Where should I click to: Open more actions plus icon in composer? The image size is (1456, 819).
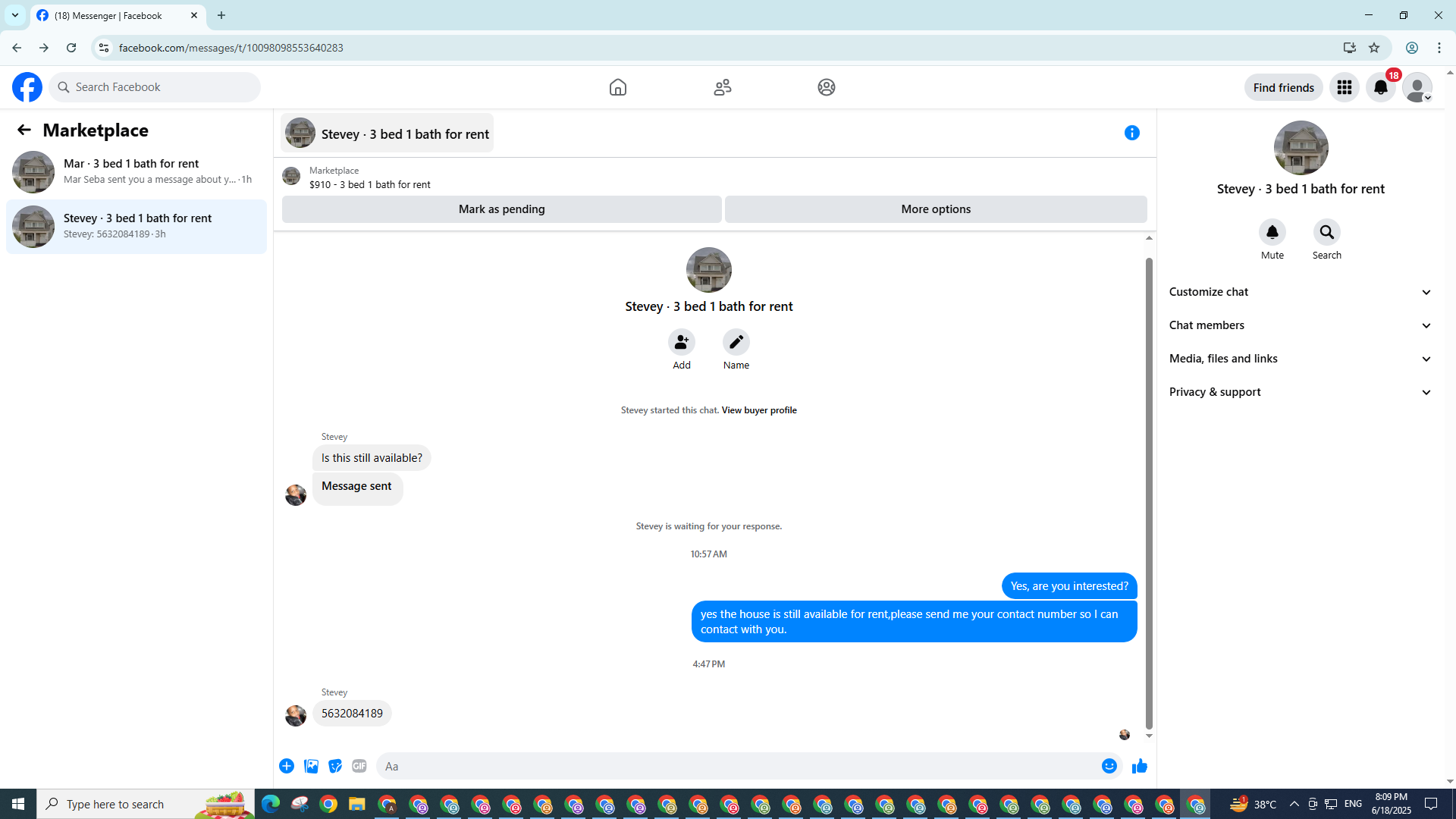287,766
